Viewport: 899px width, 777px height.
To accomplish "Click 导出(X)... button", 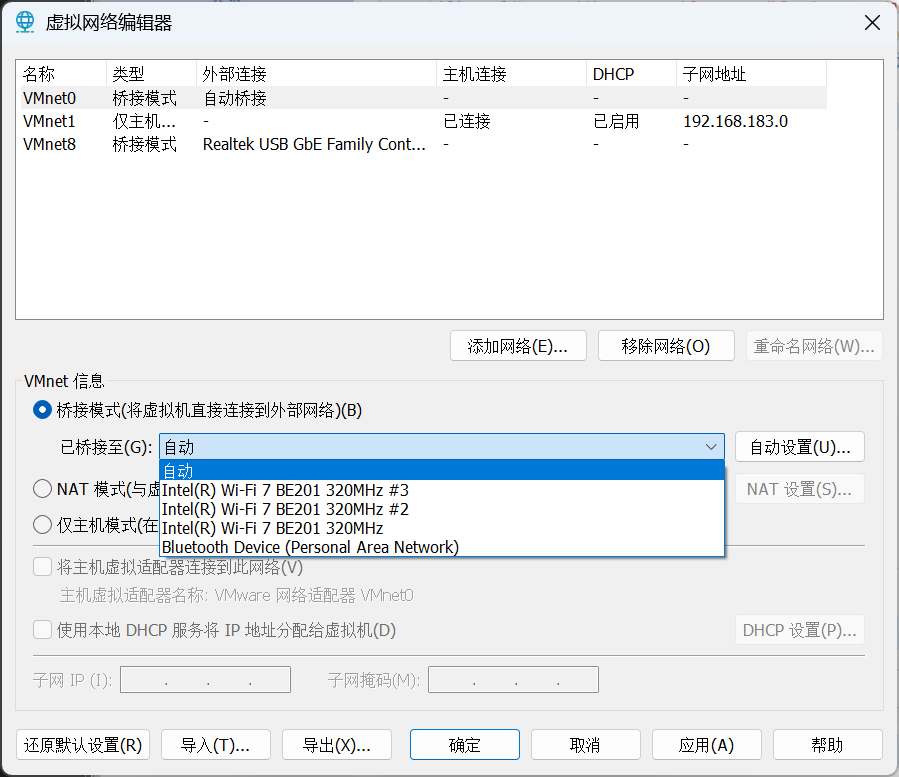I will 337,744.
